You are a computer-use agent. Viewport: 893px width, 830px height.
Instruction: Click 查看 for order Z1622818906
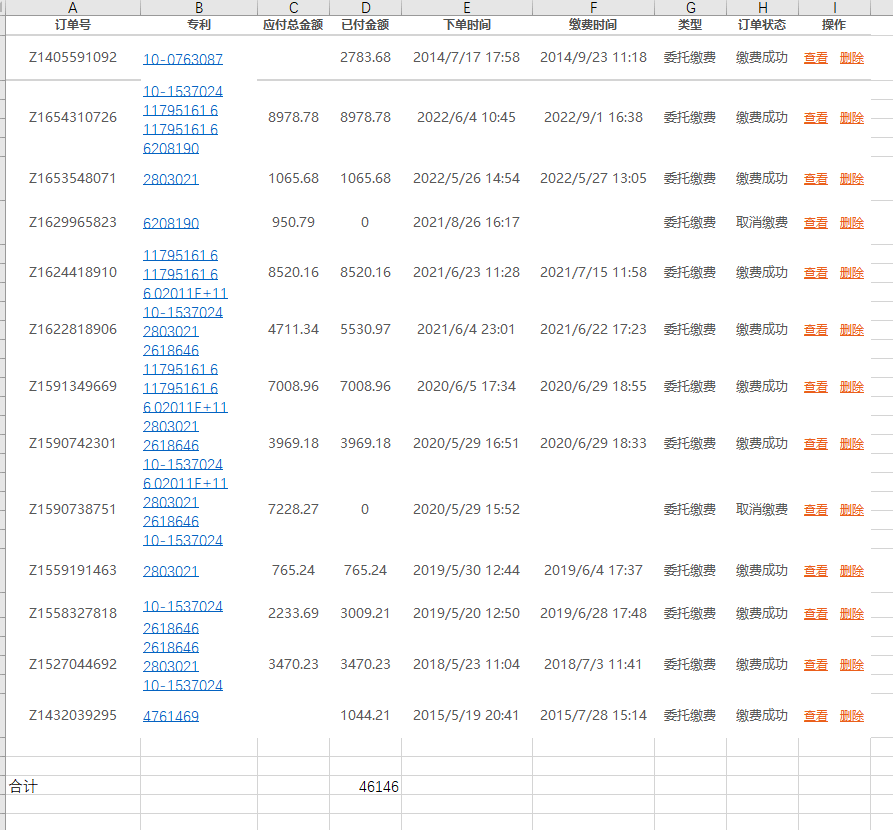pyautogui.click(x=816, y=330)
